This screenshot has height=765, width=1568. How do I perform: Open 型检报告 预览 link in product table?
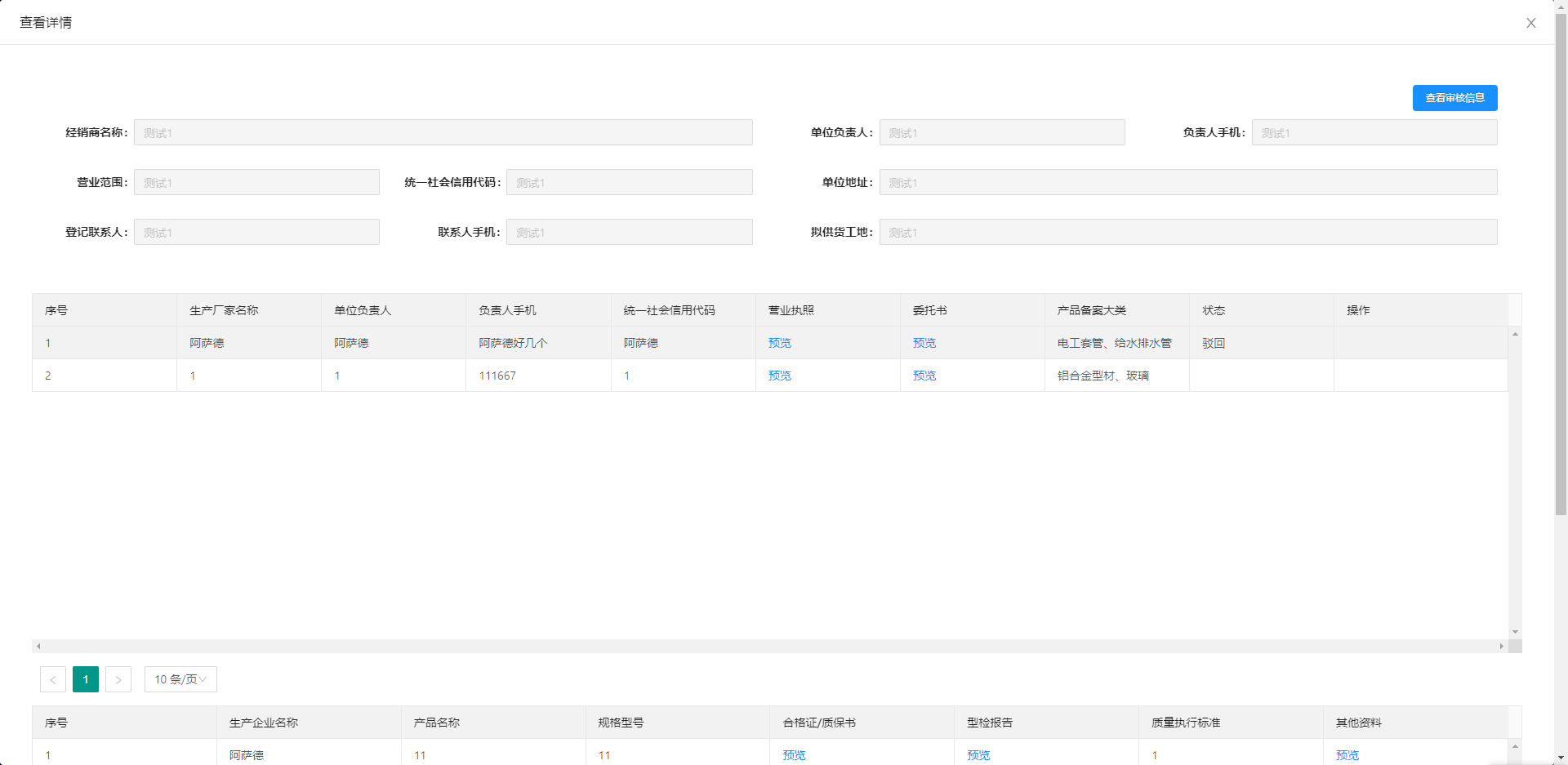tap(978, 755)
